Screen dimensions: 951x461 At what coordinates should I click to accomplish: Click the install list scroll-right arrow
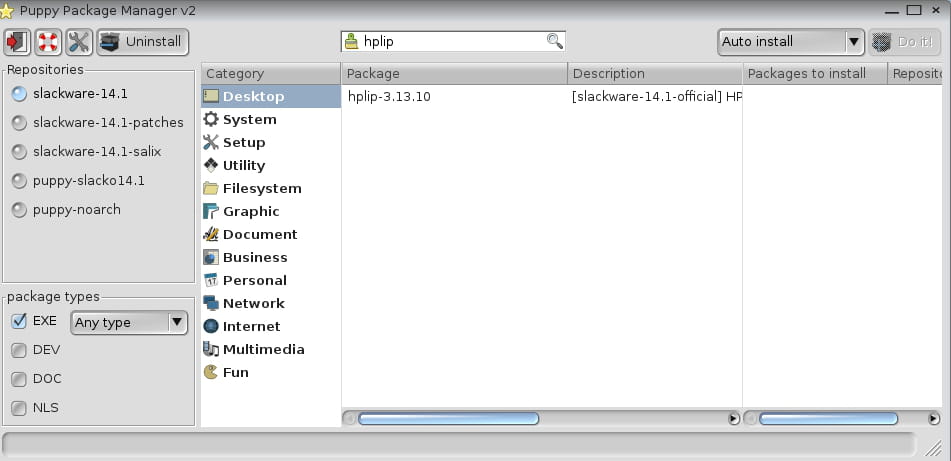click(x=934, y=419)
